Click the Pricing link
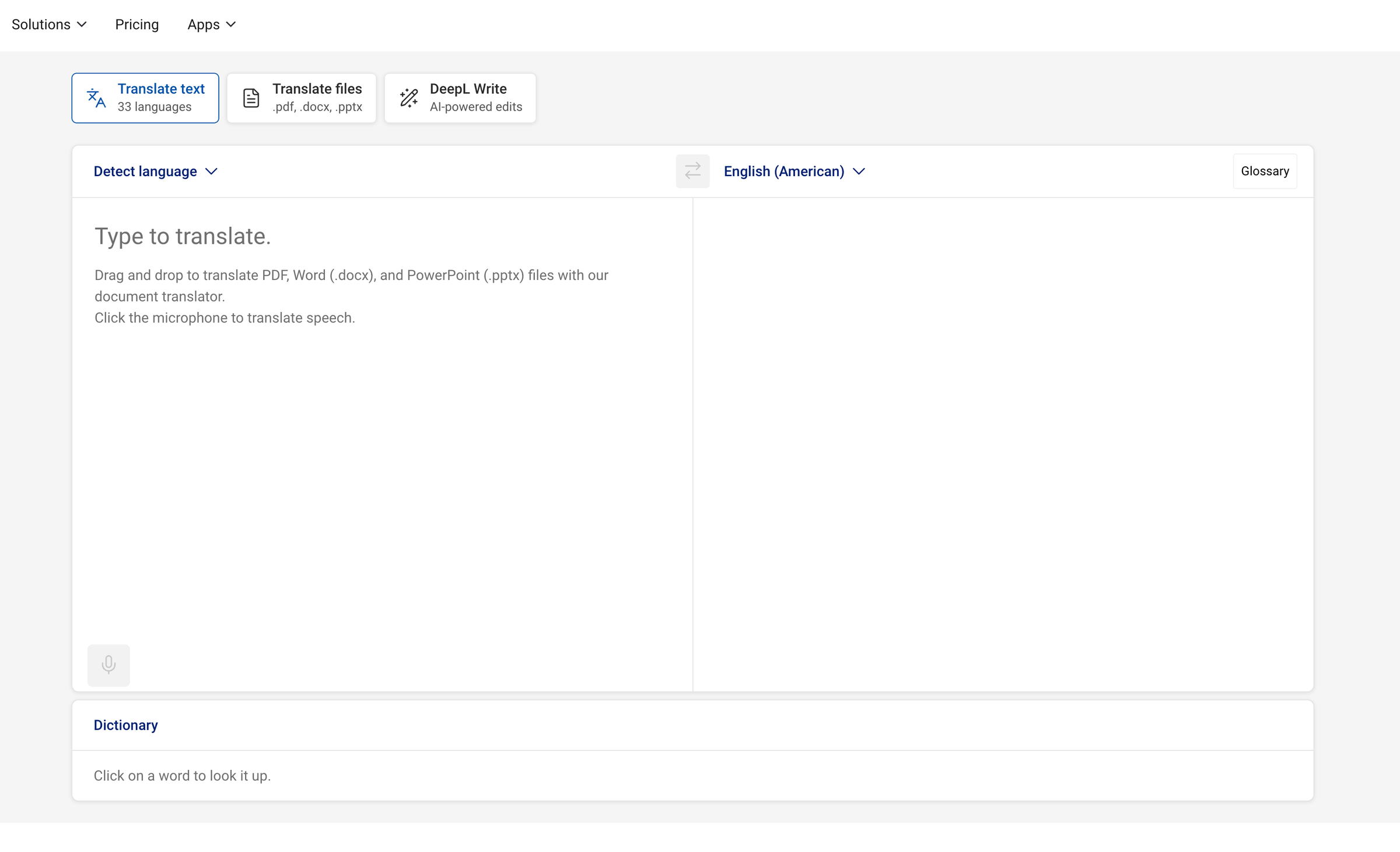 137,24
